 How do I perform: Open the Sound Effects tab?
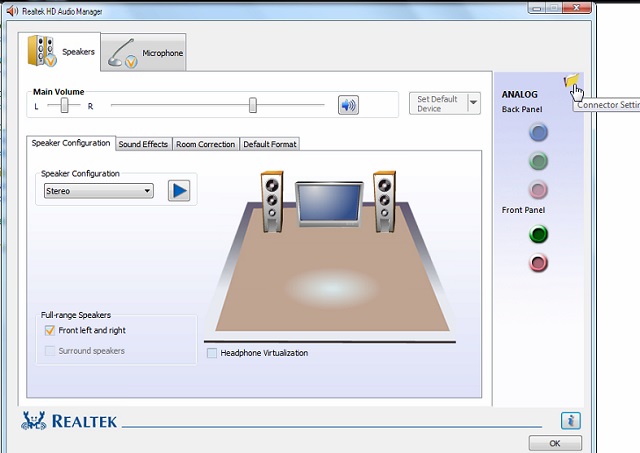tap(143, 144)
